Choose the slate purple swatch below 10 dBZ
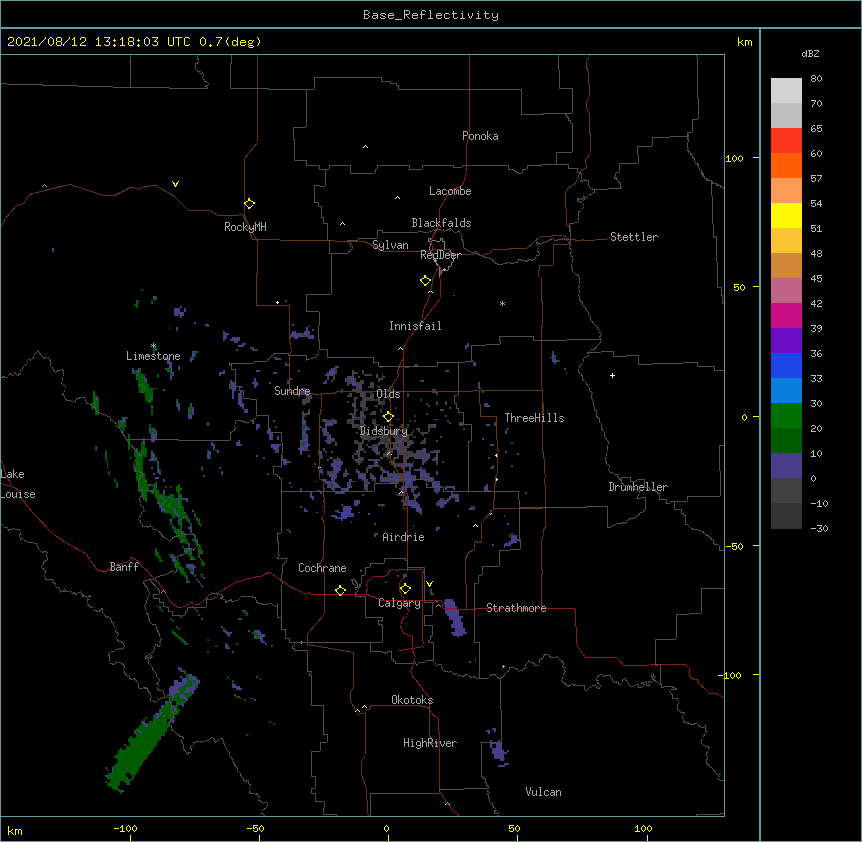 tap(786, 466)
